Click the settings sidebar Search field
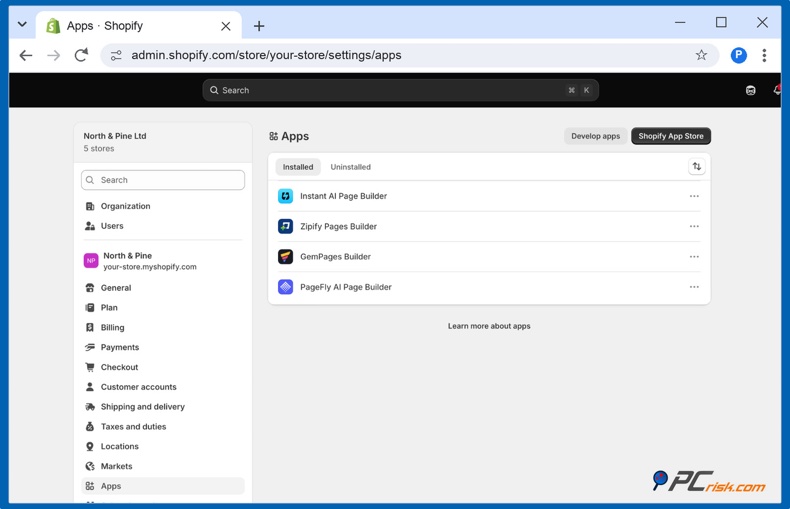The image size is (790, 509). (163, 180)
